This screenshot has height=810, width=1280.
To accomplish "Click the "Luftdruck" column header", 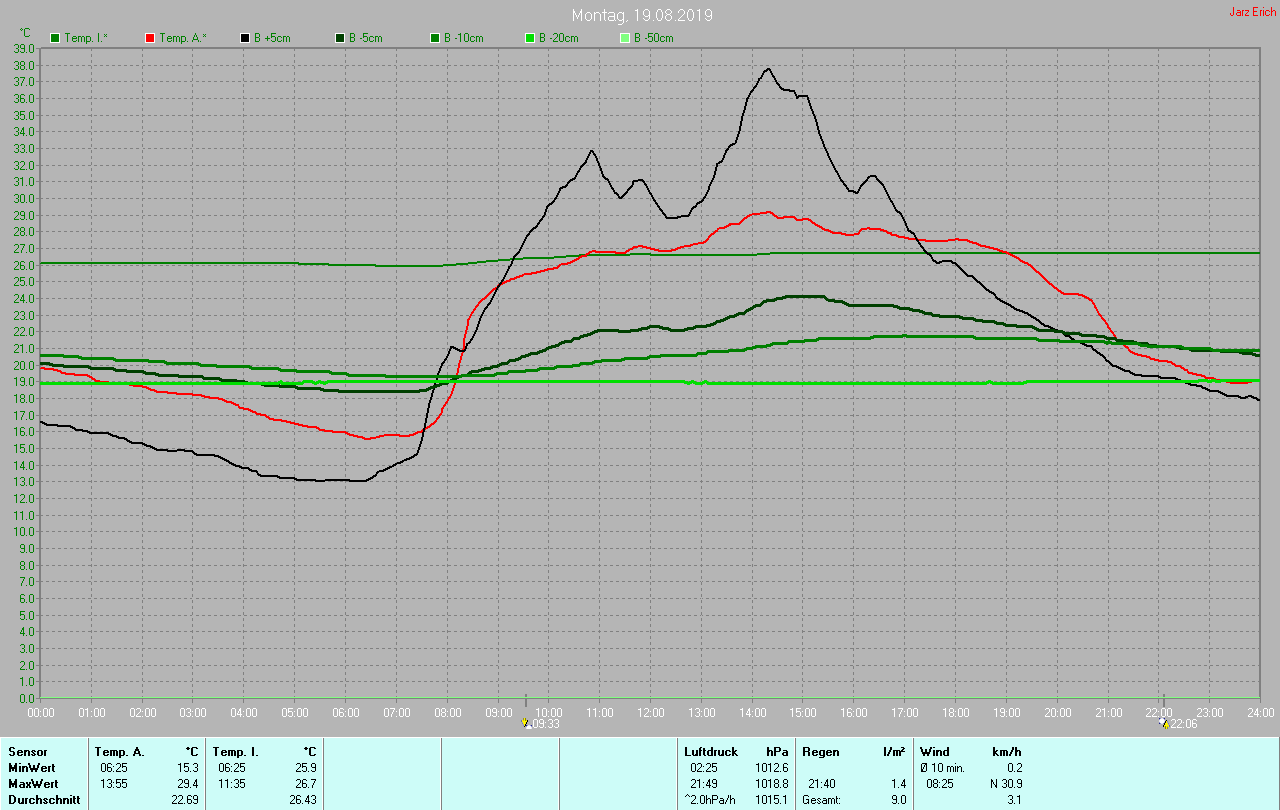I will pos(711,752).
